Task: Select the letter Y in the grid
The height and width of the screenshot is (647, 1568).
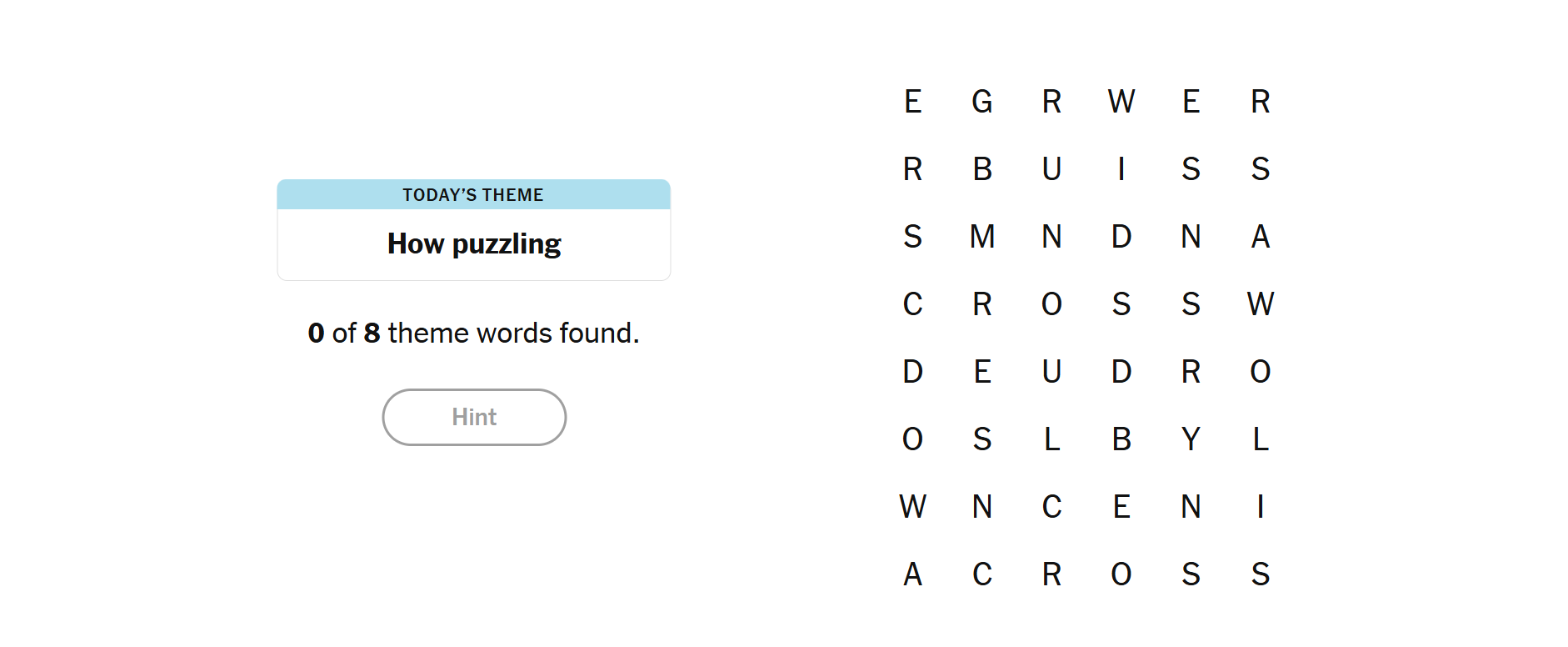Action: (1191, 439)
